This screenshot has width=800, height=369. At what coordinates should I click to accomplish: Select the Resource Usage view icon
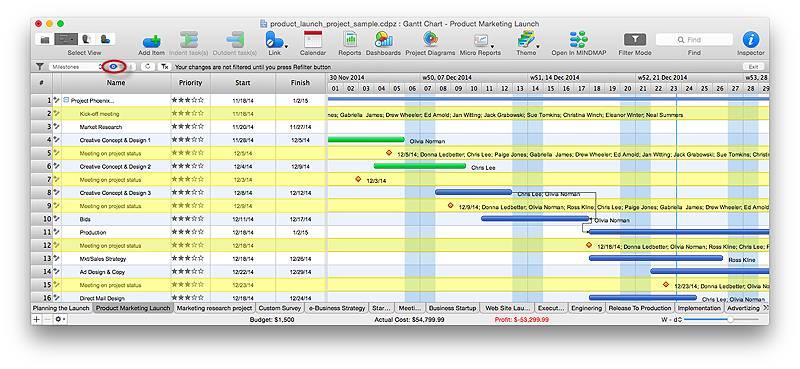[x=106, y=39]
